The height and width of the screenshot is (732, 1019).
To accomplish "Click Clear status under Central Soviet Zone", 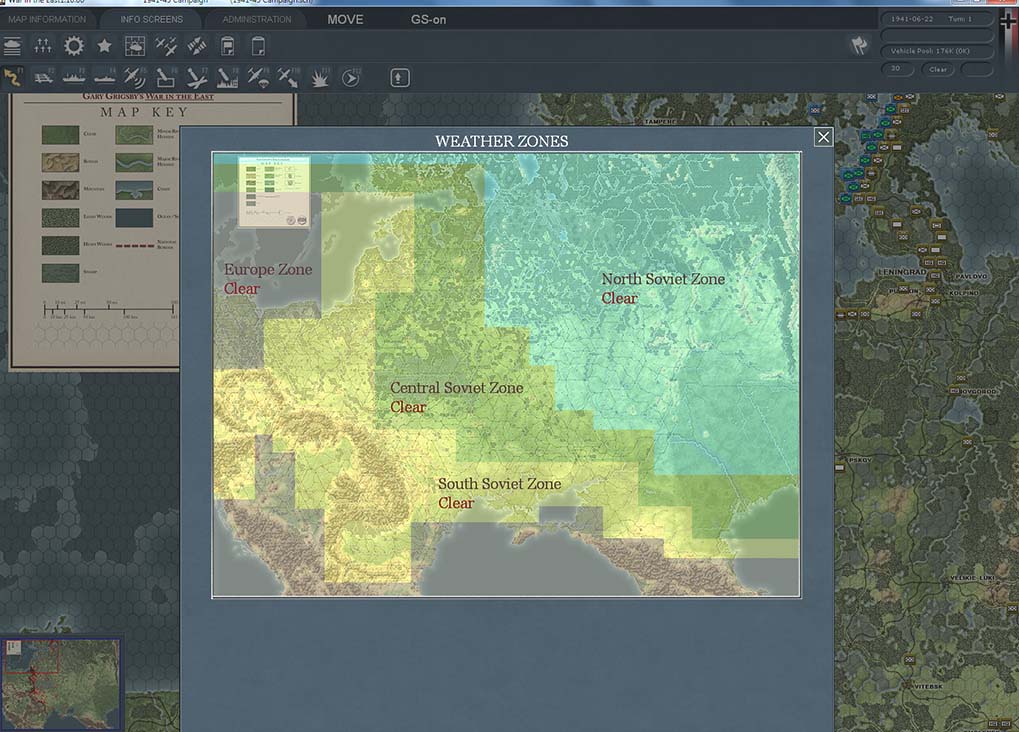I will tap(408, 407).
